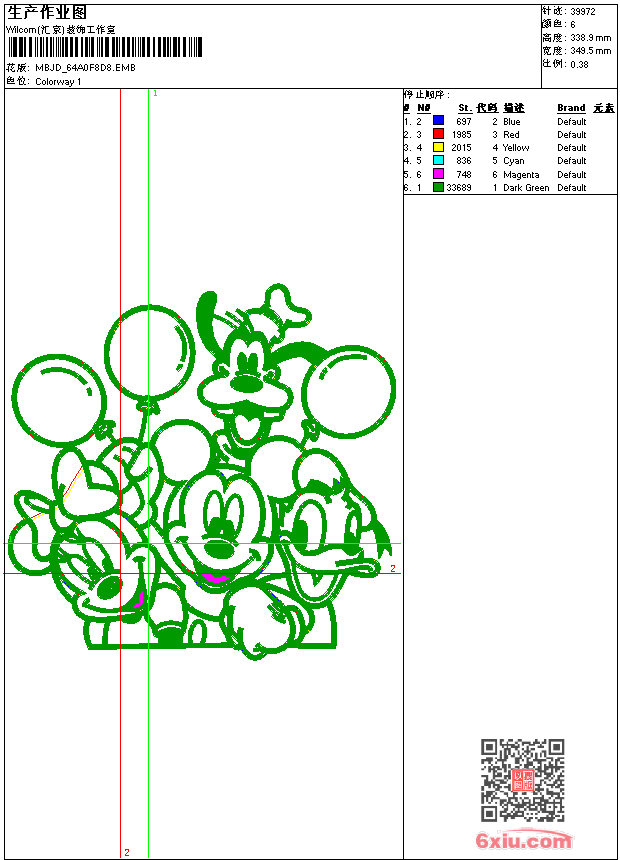Viewport: 620px width, 860px height.
Task: Click the scale value 0.38
Action: pos(579,65)
